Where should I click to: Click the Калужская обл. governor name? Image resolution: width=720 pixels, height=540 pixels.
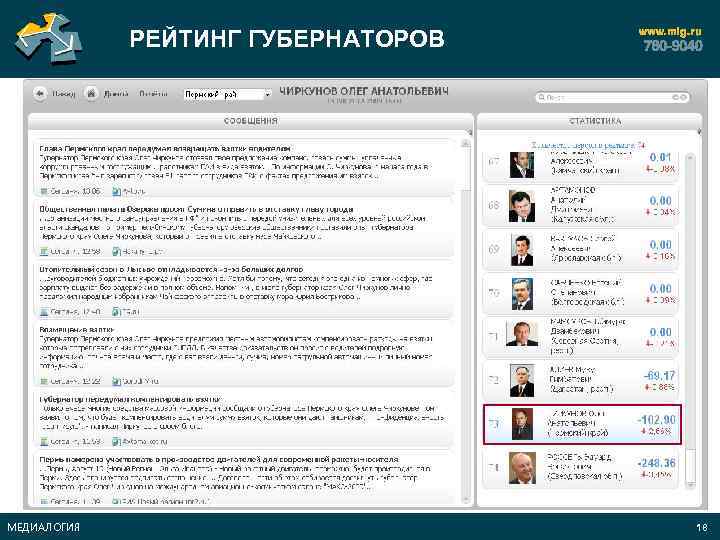582,204
